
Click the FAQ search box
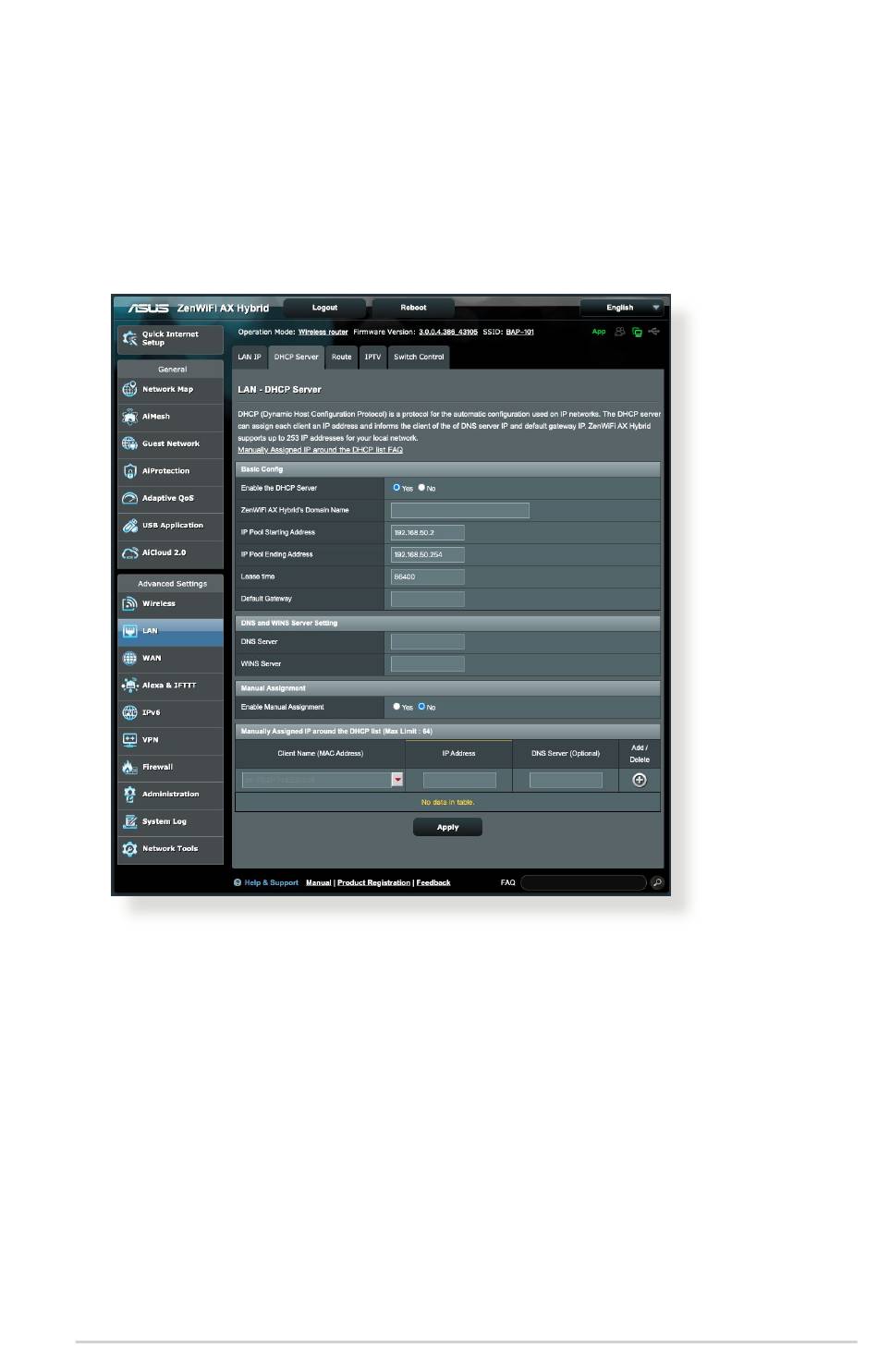583,882
